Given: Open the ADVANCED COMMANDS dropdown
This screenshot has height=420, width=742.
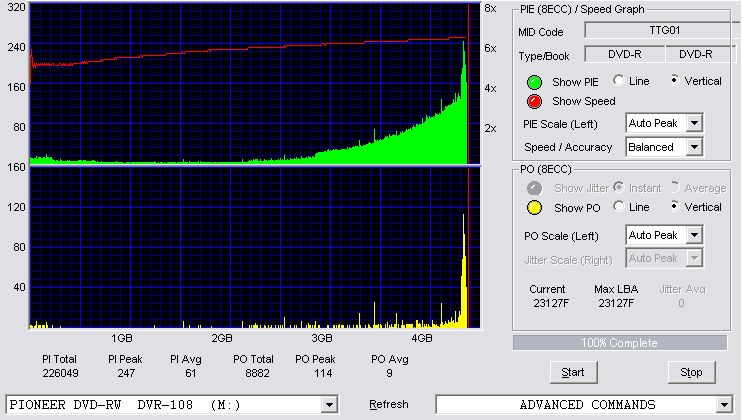Looking at the screenshot, I should click(724, 405).
